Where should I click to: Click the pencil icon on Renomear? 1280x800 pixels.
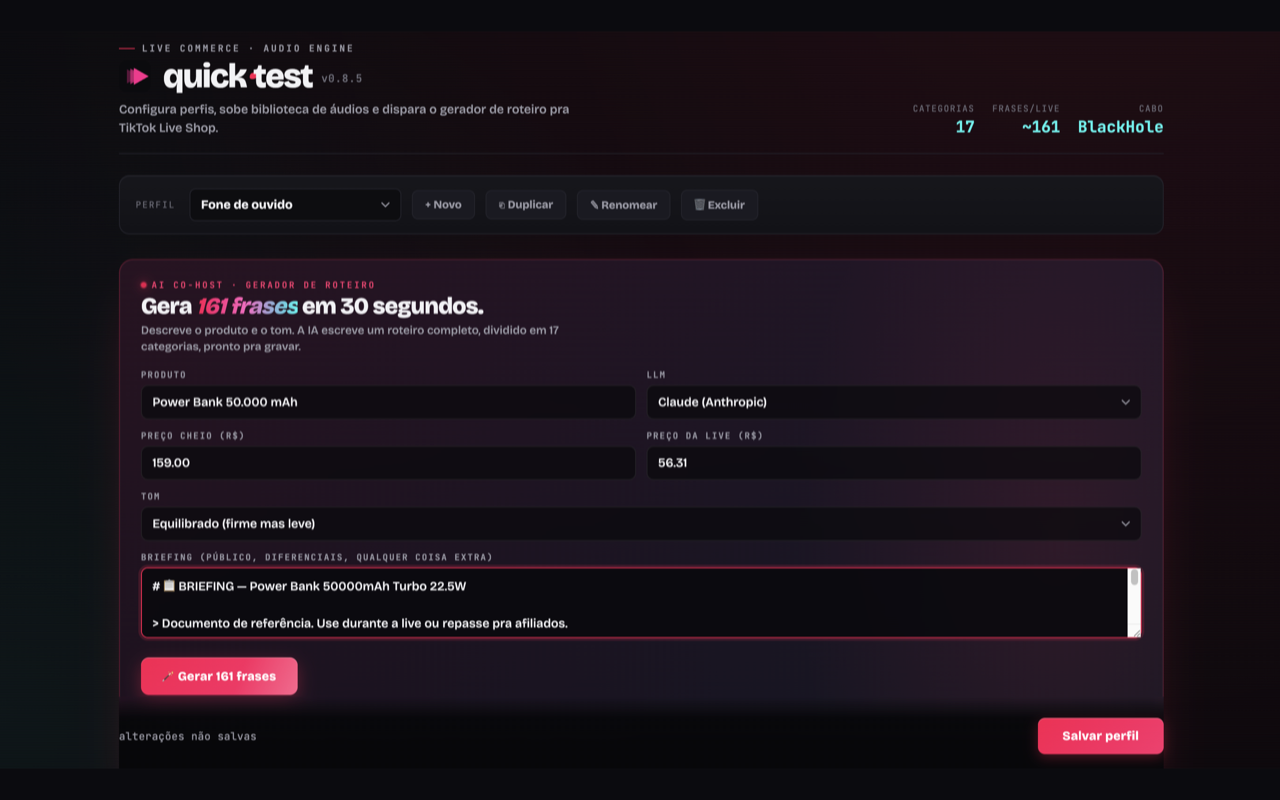click(594, 205)
